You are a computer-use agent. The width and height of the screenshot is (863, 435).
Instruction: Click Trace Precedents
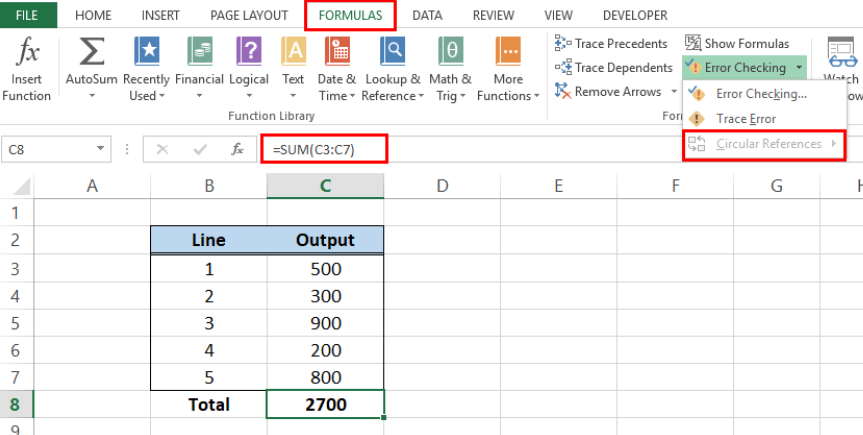pos(611,44)
